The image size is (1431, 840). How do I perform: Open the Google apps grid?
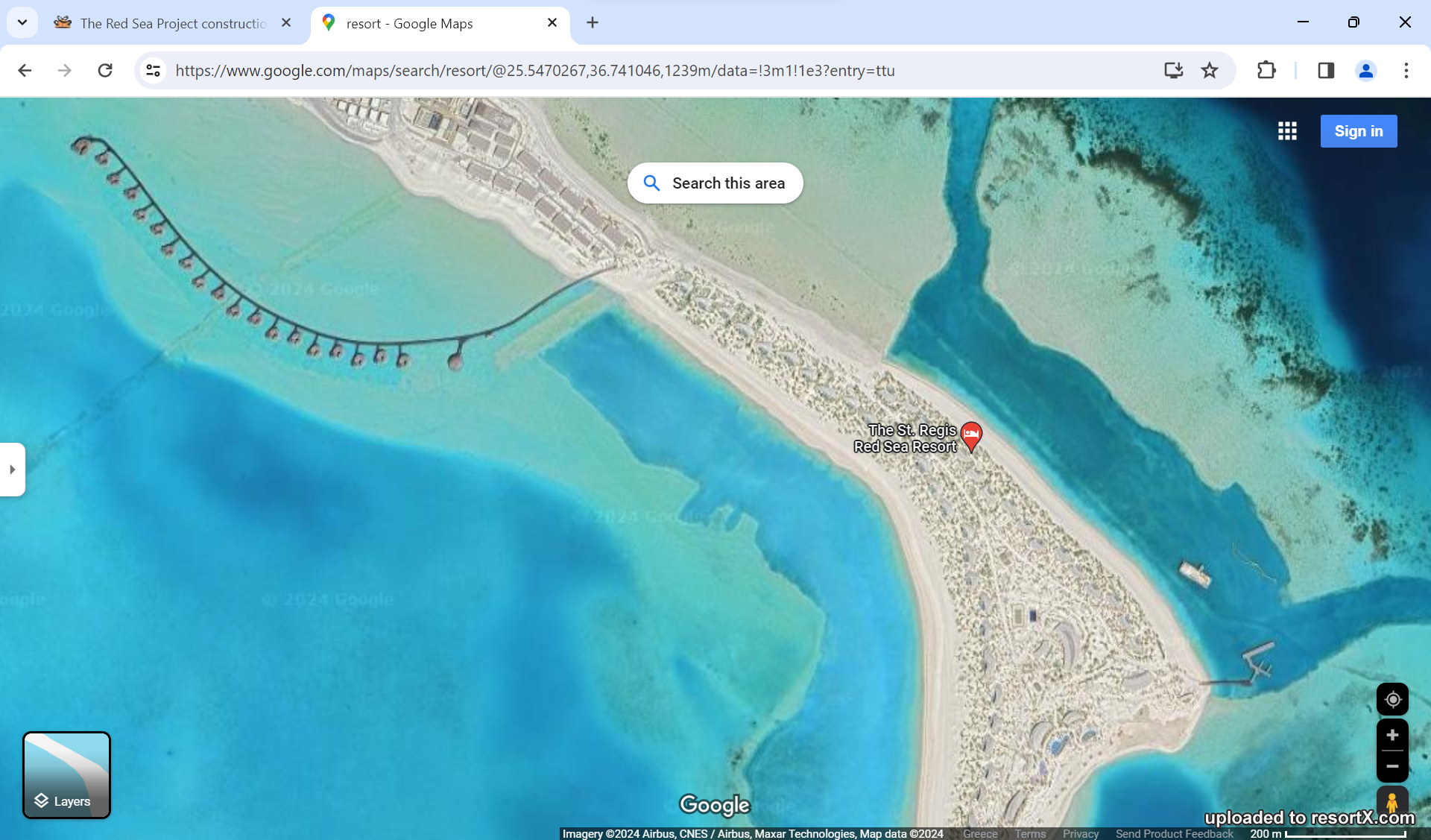pos(1287,131)
